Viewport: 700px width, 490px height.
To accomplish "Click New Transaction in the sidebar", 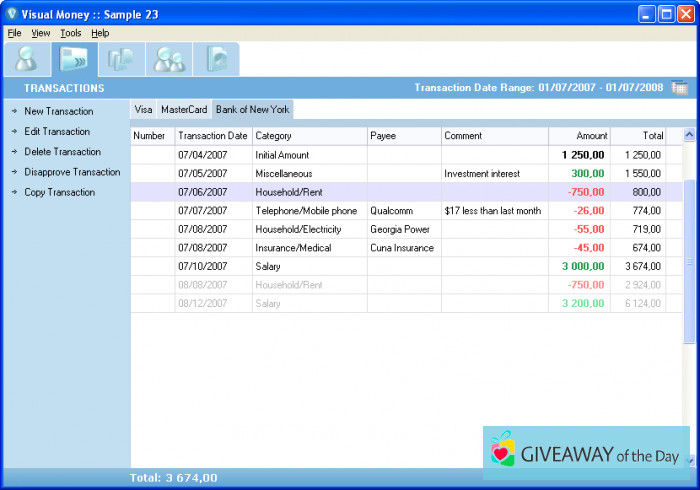I will click(x=58, y=111).
